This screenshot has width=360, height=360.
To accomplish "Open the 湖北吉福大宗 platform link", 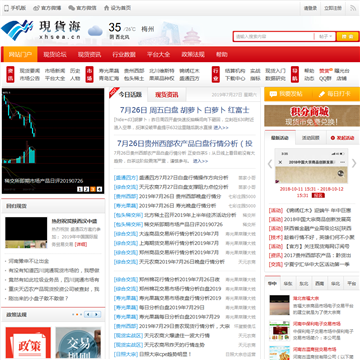I will click(306, 298).
